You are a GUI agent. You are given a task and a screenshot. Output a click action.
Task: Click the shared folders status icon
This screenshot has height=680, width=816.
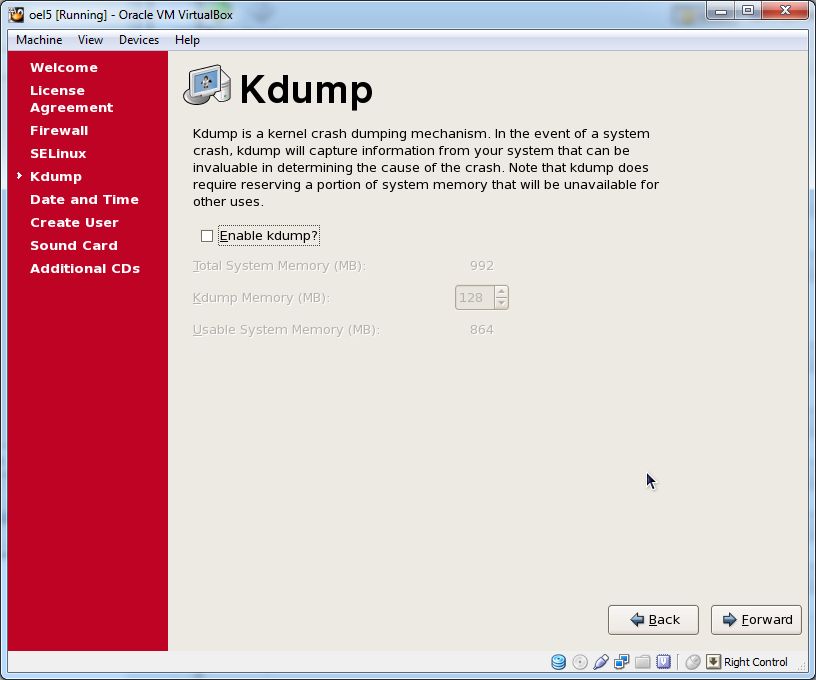pyautogui.click(x=643, y=662)
